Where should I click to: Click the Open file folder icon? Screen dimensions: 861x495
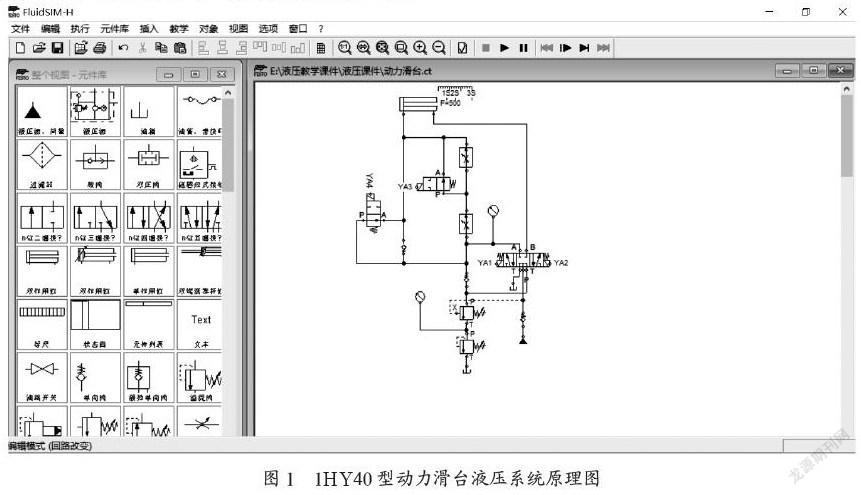click(38, 48)
